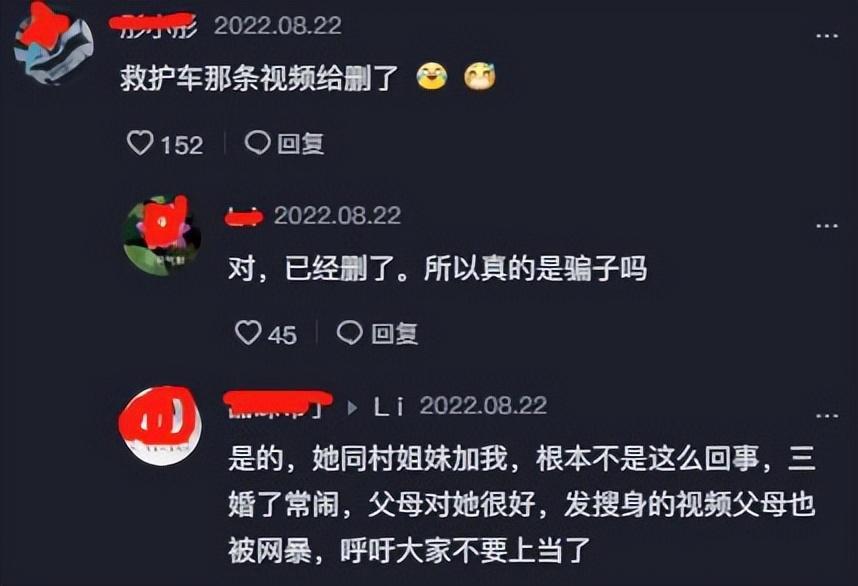This screenshot has height=586, width=858.
Task: Click the reply bubble icon under the second comment
Action: pos(349,333)
